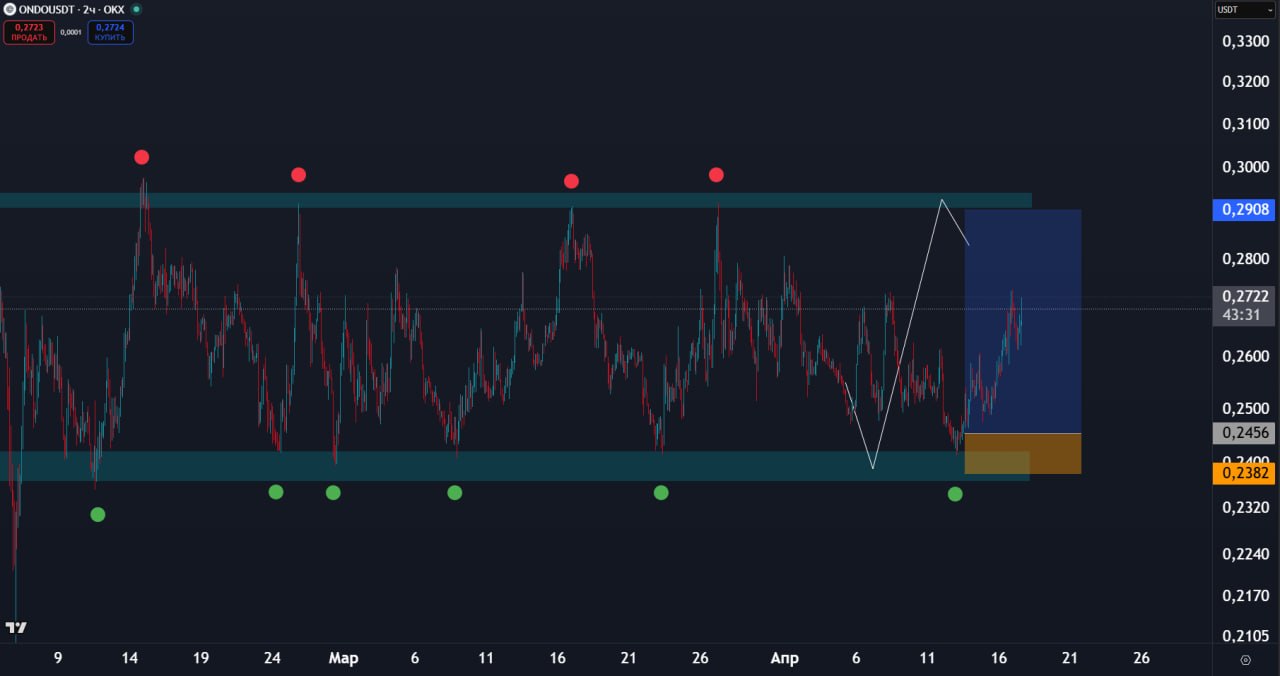This screenshot has width=1280, height=676.
Task: Select the leftmost green marker dot
Action: [97, 514]
